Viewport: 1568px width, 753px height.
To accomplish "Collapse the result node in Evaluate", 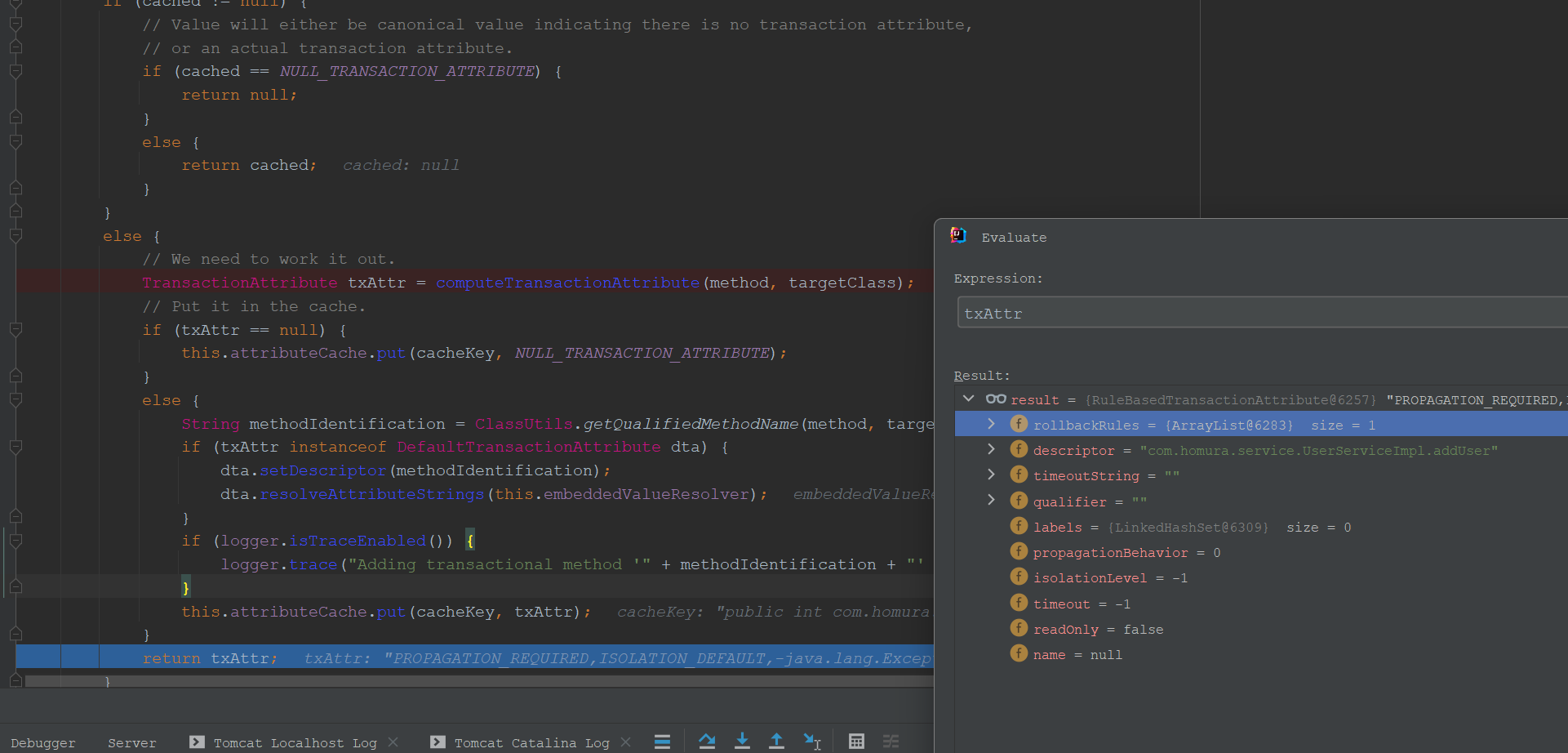I will coord(969,399).
